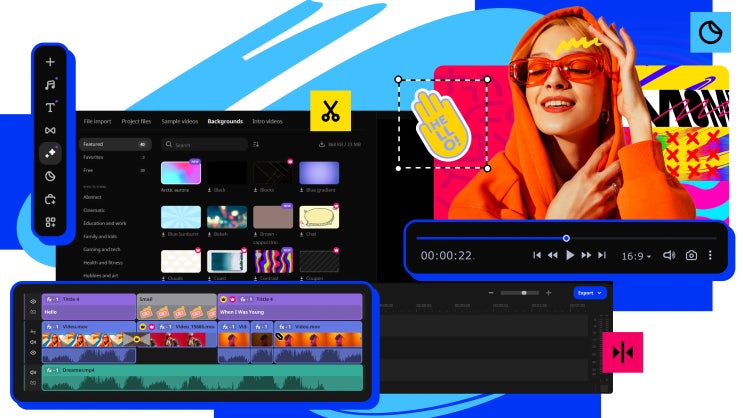
Task: Click the speaker volume icon in the player
Action: tap(669, 255)
